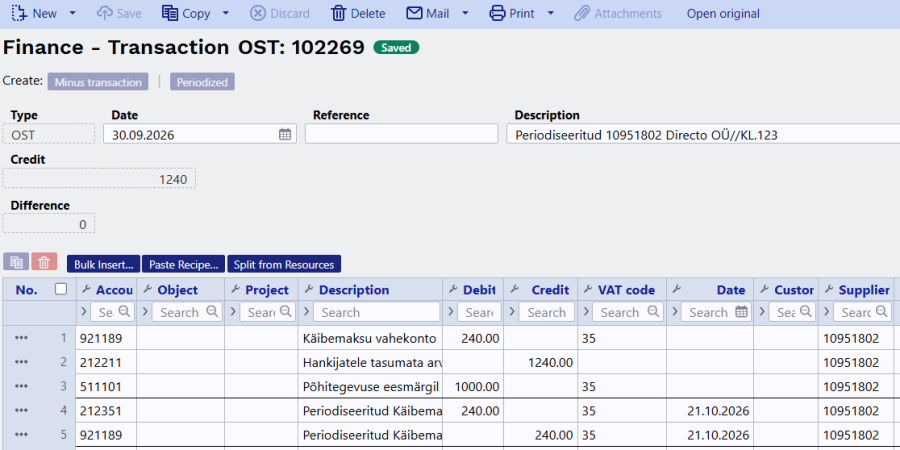Click the Date field 30.09.2026
Viewport: 900px width, 450px height.
200,134
